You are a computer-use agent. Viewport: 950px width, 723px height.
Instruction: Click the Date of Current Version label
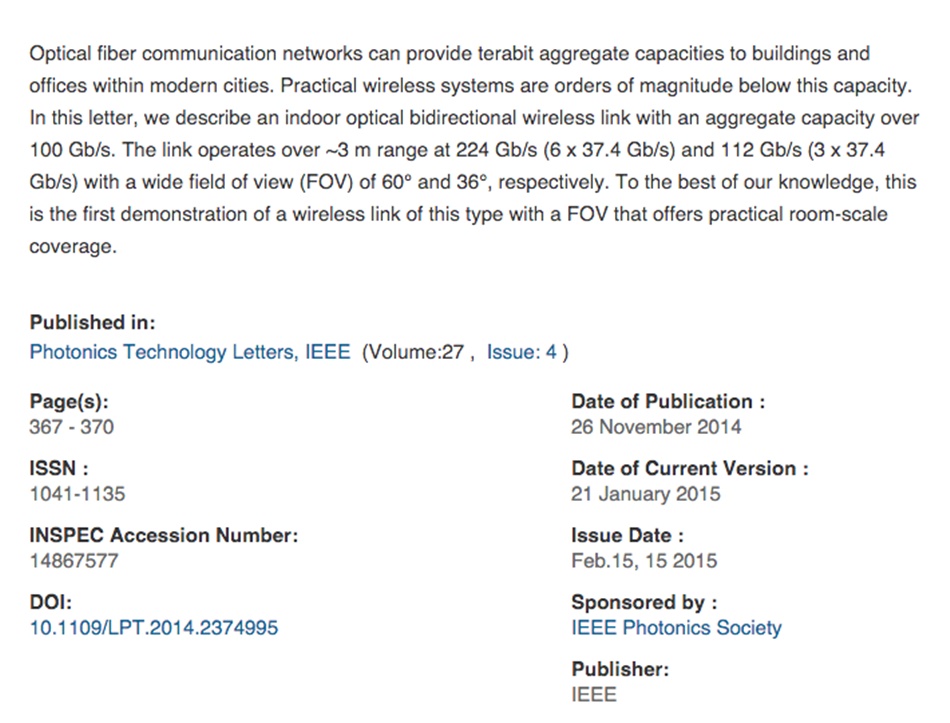point(690,468)
